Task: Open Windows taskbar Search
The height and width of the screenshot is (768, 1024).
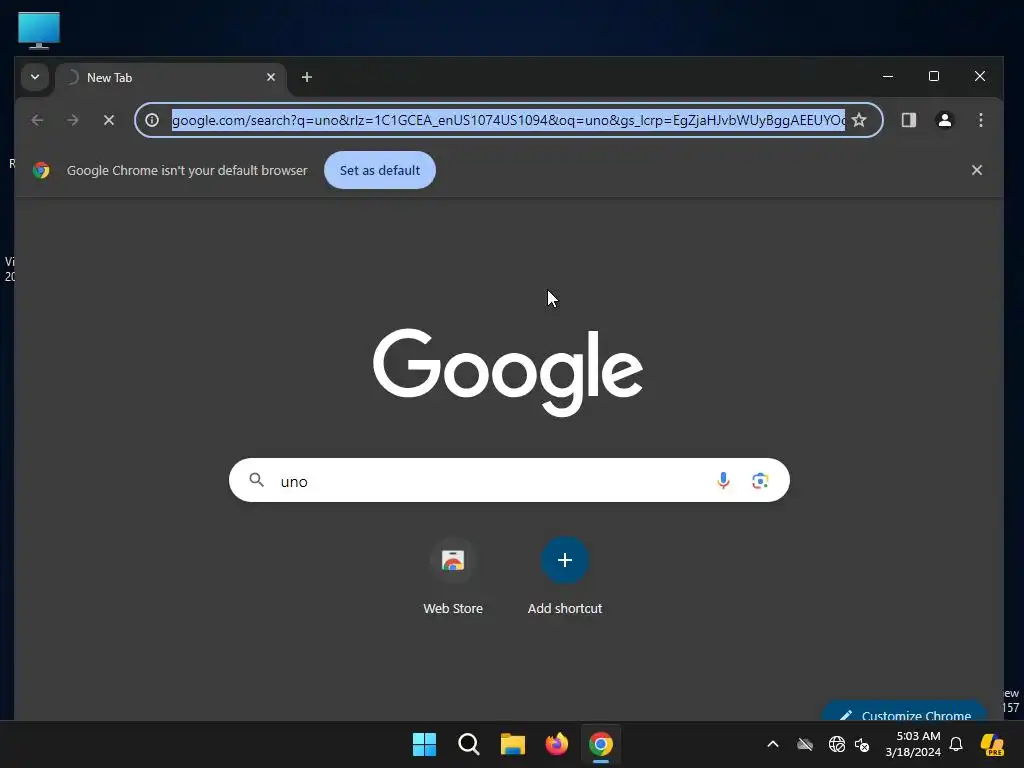Action: (468, 744)
